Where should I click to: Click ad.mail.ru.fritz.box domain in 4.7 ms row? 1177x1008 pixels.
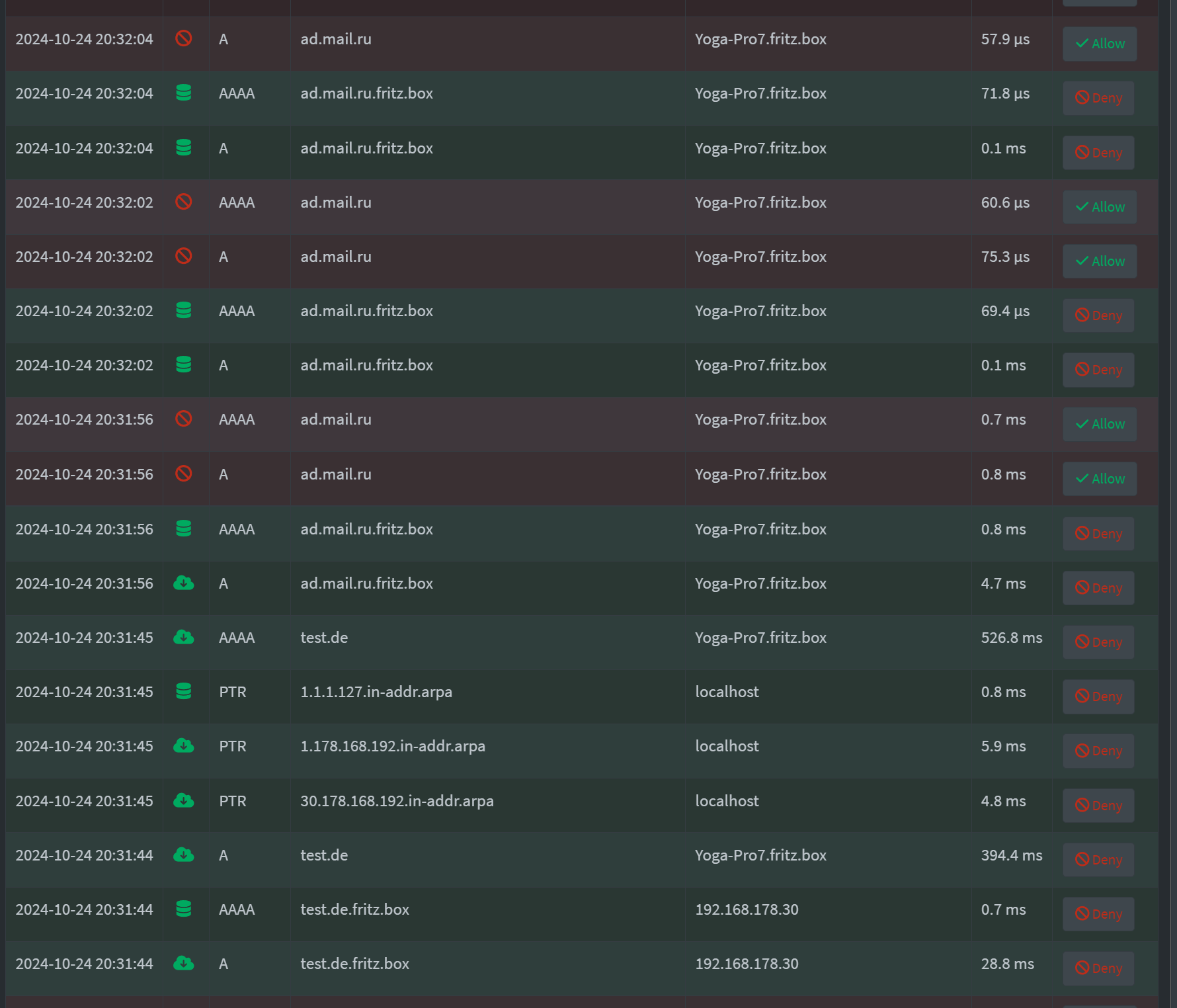(x=367, y=583)
